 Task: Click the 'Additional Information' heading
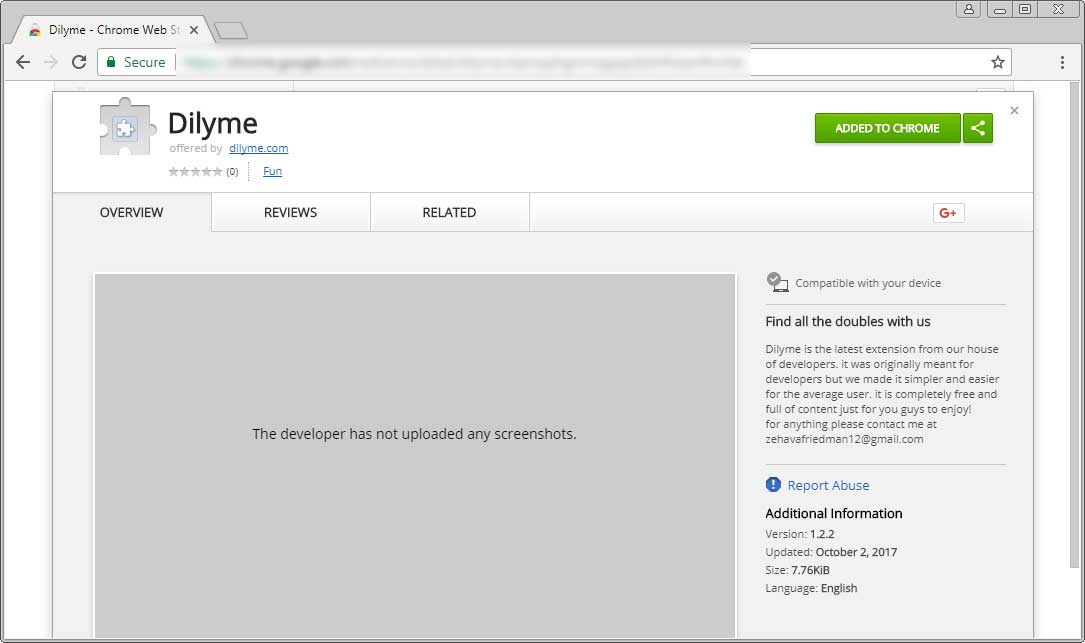pyautogui.click(x=834, y=514)
